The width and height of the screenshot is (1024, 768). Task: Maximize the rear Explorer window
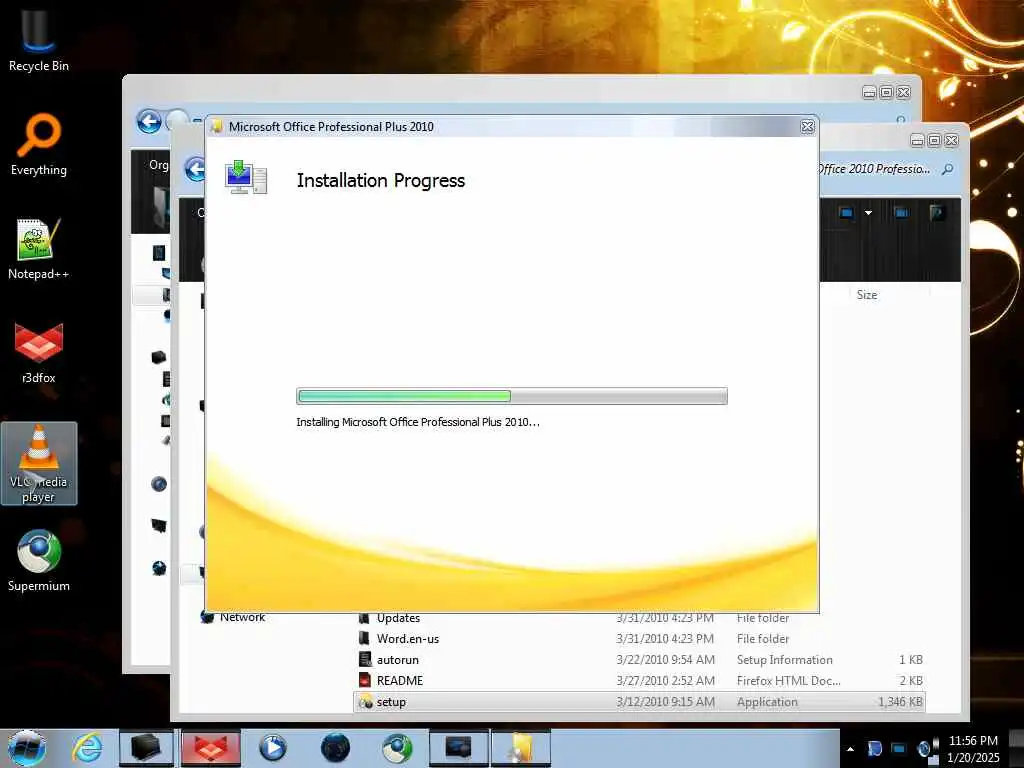click(886, 93)
